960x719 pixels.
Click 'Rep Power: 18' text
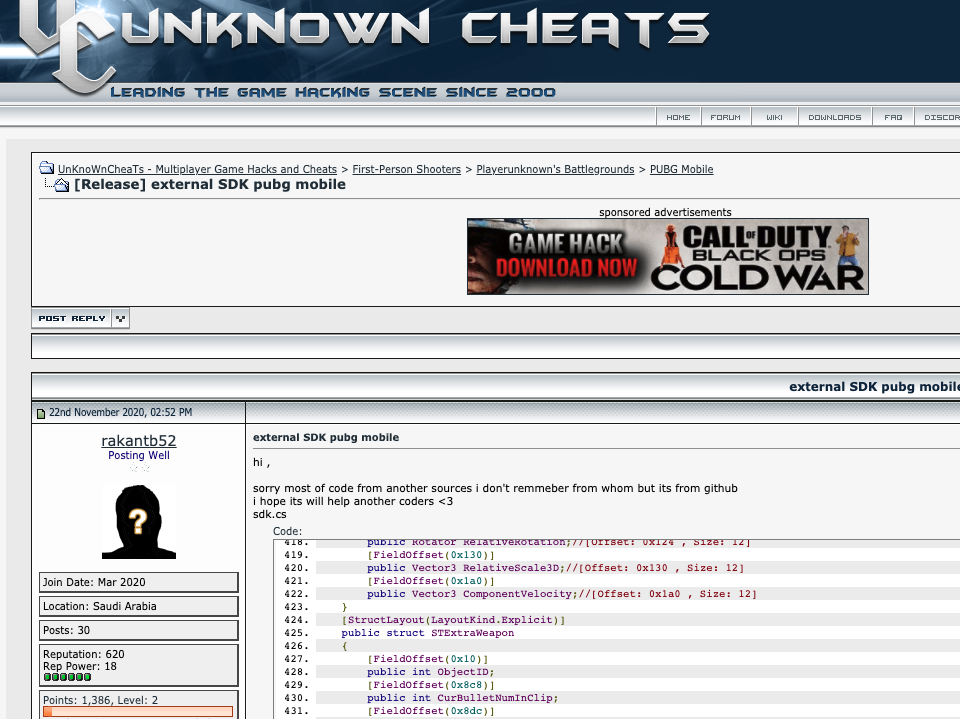(x=80, y=666)
